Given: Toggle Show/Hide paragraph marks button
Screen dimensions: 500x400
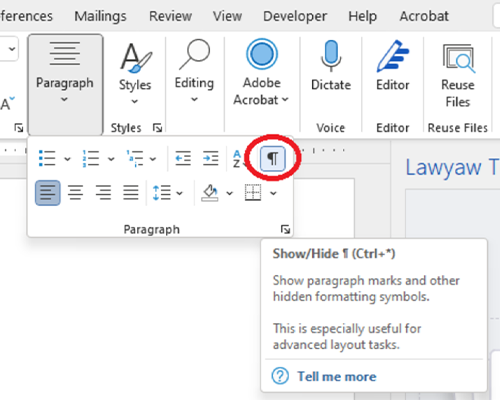Looking at the screenshot, I should click(273, 158).
